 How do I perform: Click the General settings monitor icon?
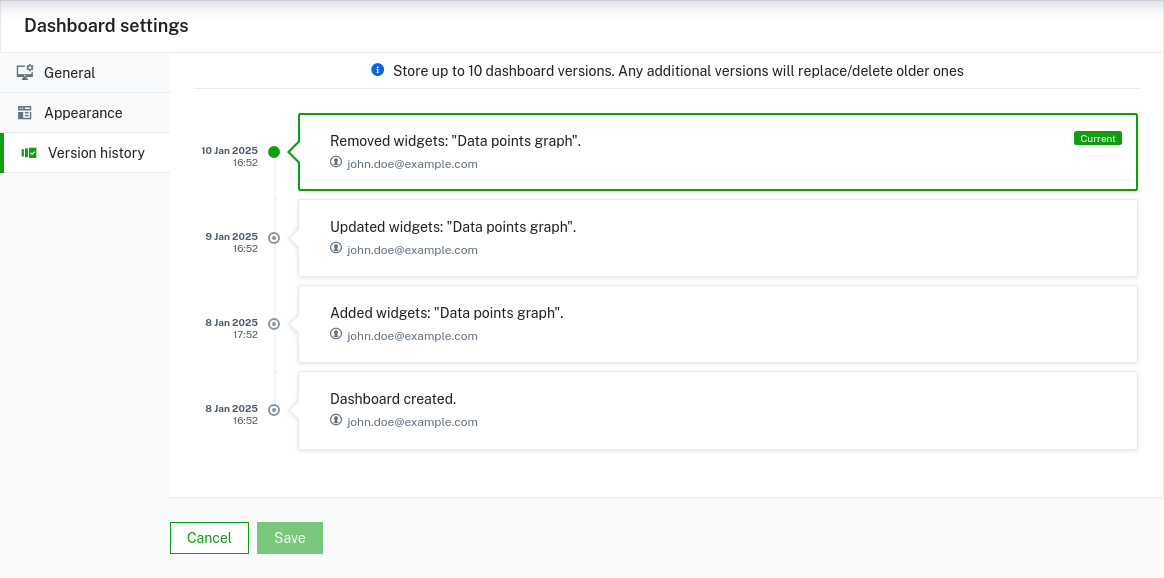pyautogui.click(x=26, y=73)
